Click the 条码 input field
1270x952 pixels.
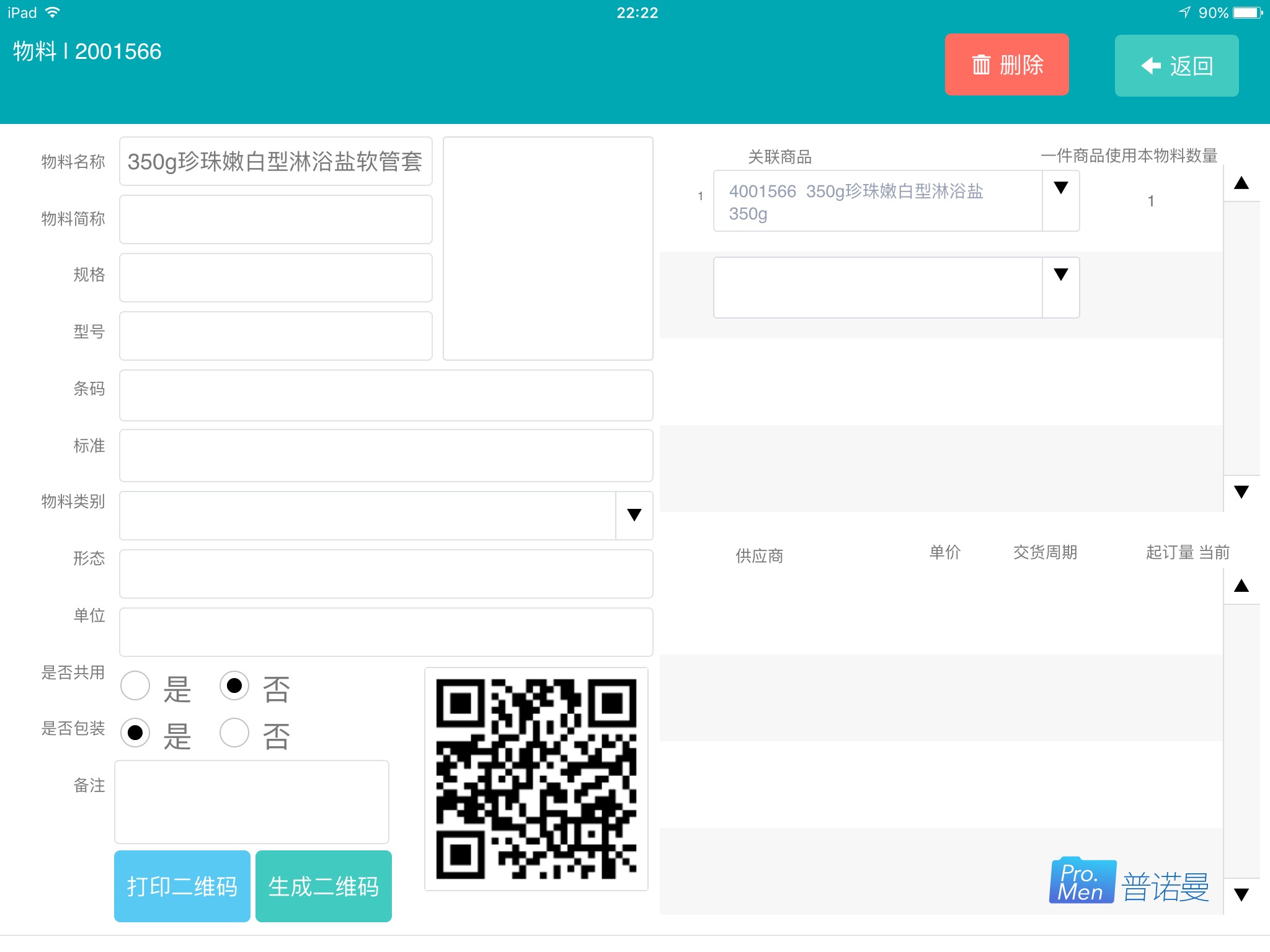click(x=386, y=395)
